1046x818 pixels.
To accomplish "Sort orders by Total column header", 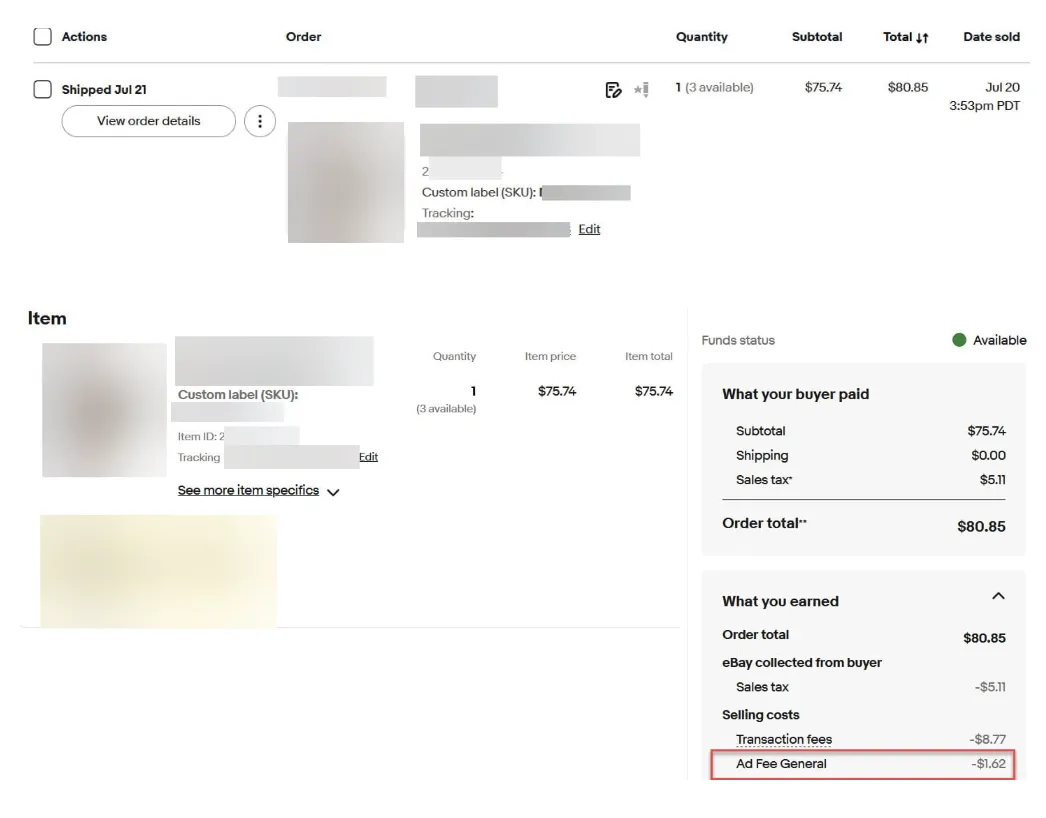I will click(x=897, y=37).
